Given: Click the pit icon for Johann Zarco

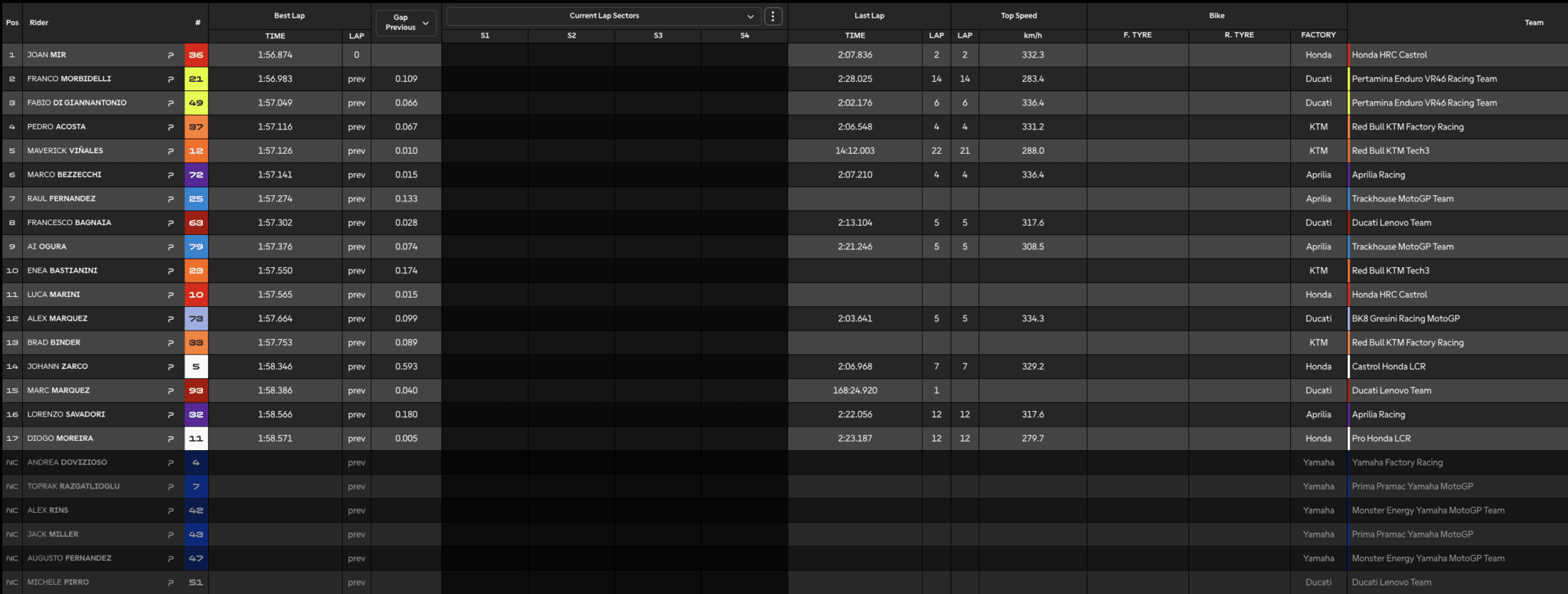Looking at the screenshot, I should (171, 367).
